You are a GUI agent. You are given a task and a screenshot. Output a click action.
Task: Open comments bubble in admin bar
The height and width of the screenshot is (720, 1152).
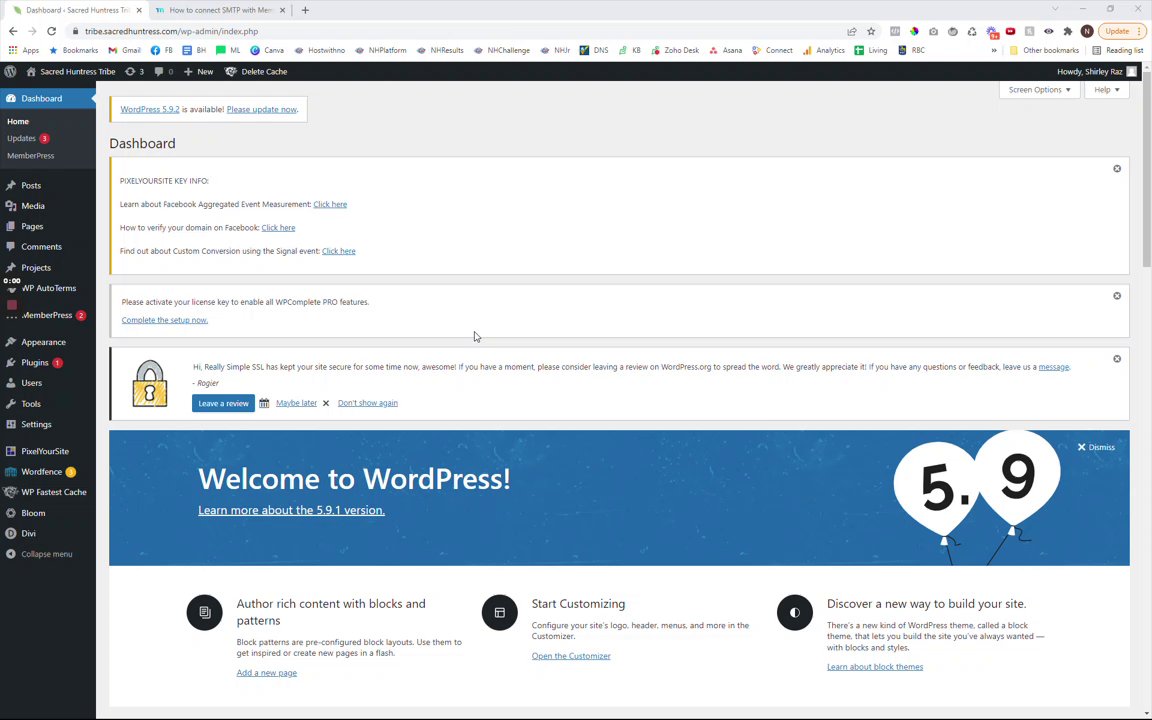(164, 71)
